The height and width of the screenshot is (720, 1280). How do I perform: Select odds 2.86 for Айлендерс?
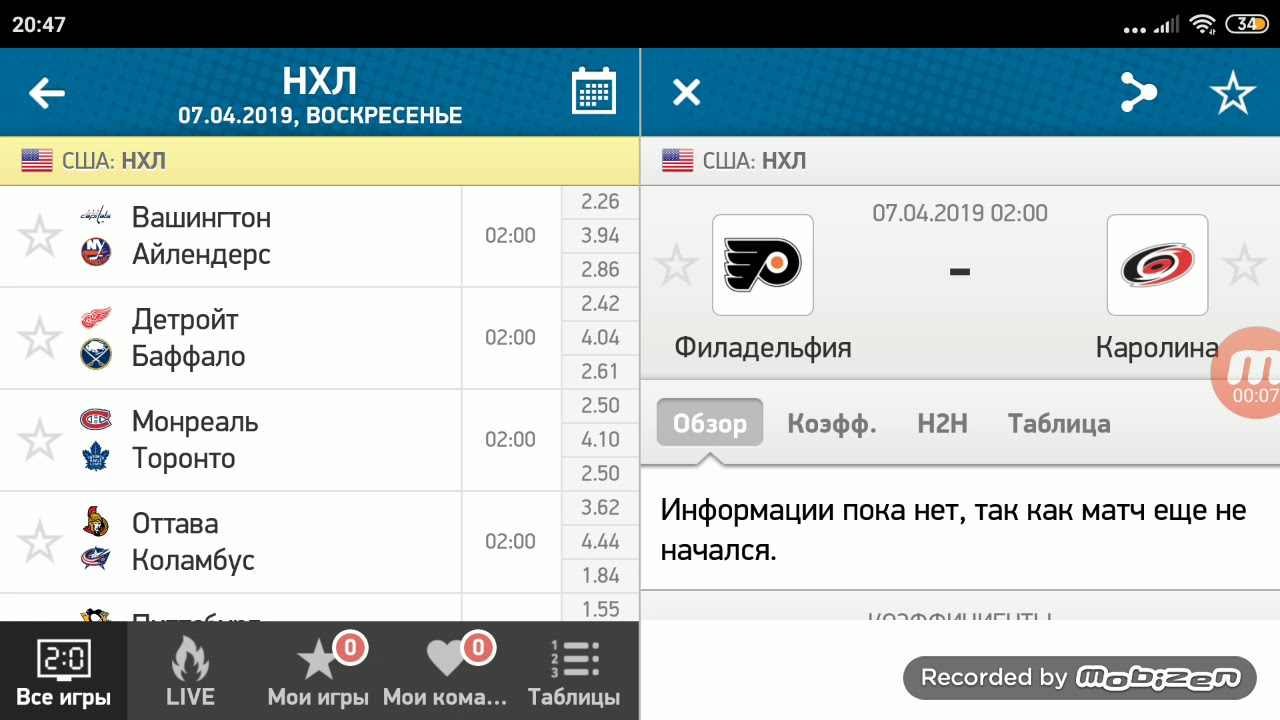coord(600,270)
